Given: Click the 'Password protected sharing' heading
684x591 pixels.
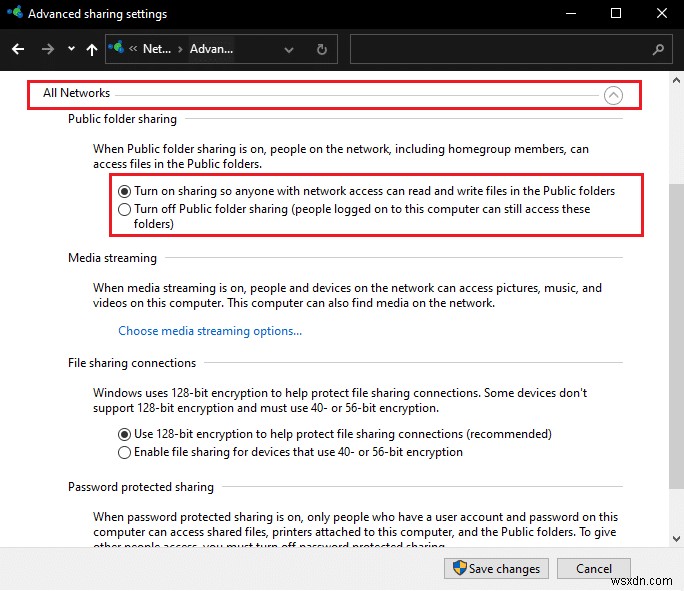Looking at the screenshot, I should (141, 487).
